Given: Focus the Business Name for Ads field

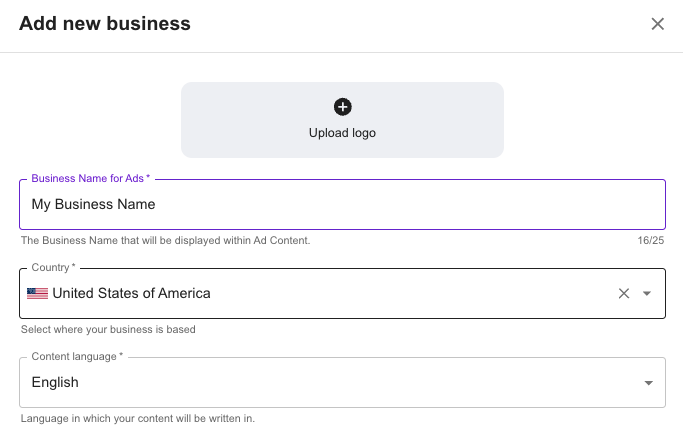Looking at the screenshot, I should (x=400, y=204).
